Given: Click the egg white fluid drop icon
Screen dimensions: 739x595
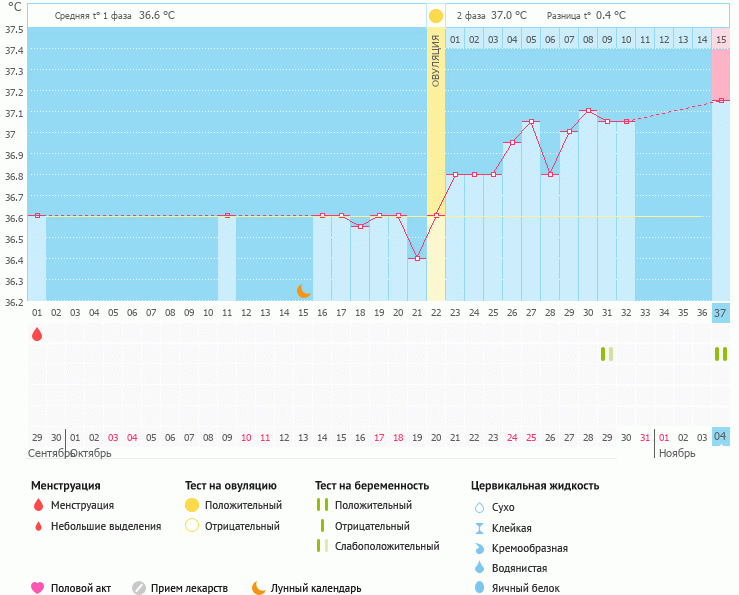Looking at the screenshot, I should click(479, 588).
